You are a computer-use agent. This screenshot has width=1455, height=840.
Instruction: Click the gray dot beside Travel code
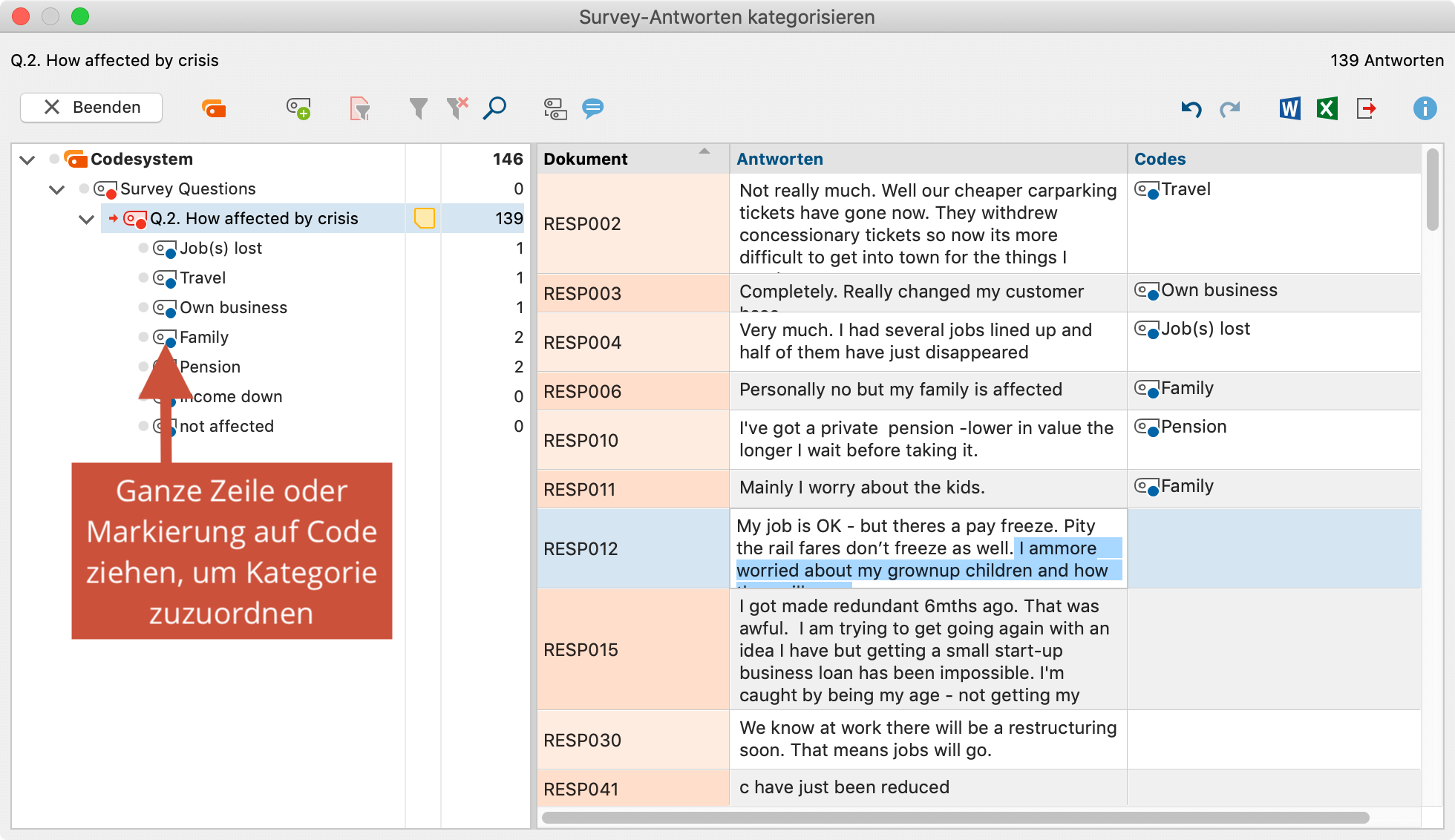143,278
